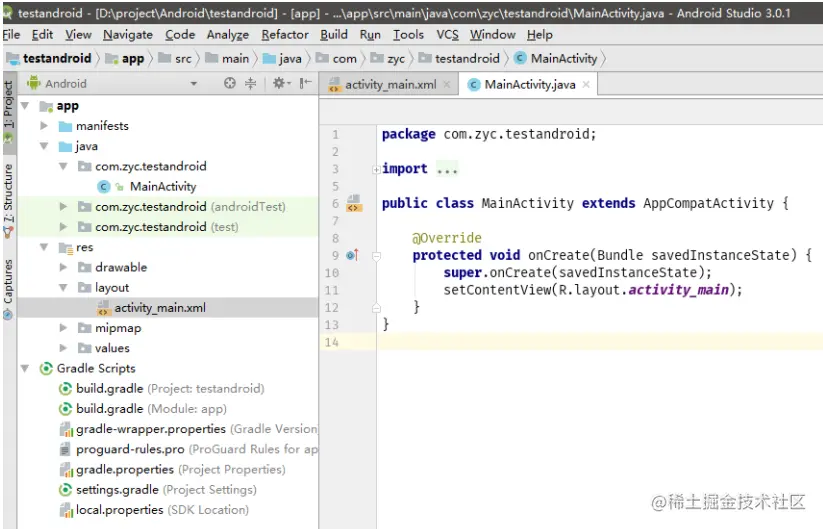Click the hide Project panel icon
823x529 pixels.
coord(305,83)
